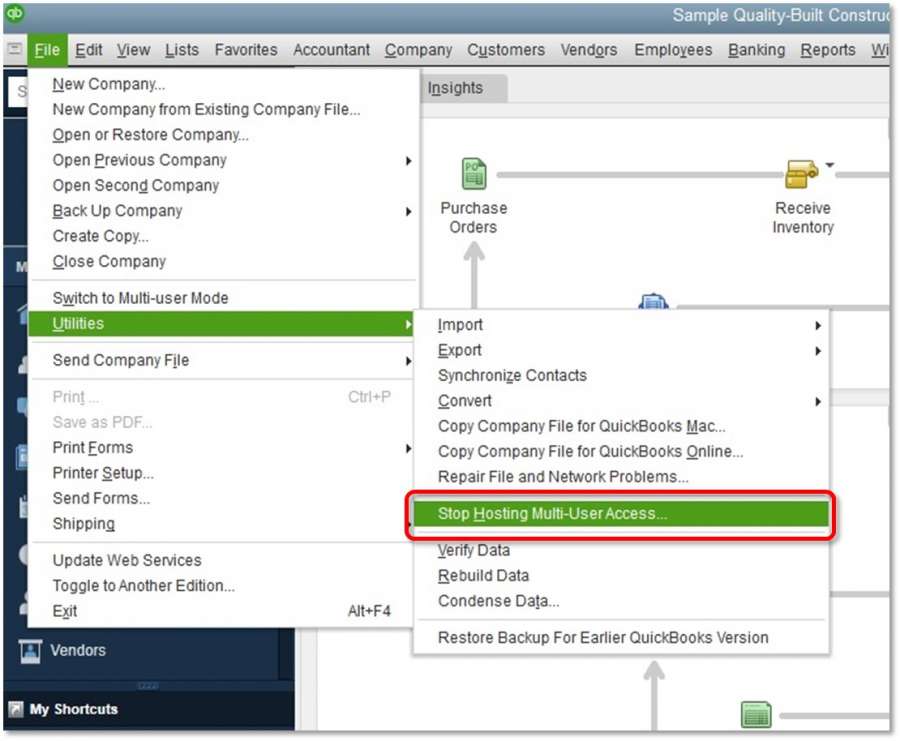Click Exit in the File menu
900x741 pixels.
tap(65, 611)
